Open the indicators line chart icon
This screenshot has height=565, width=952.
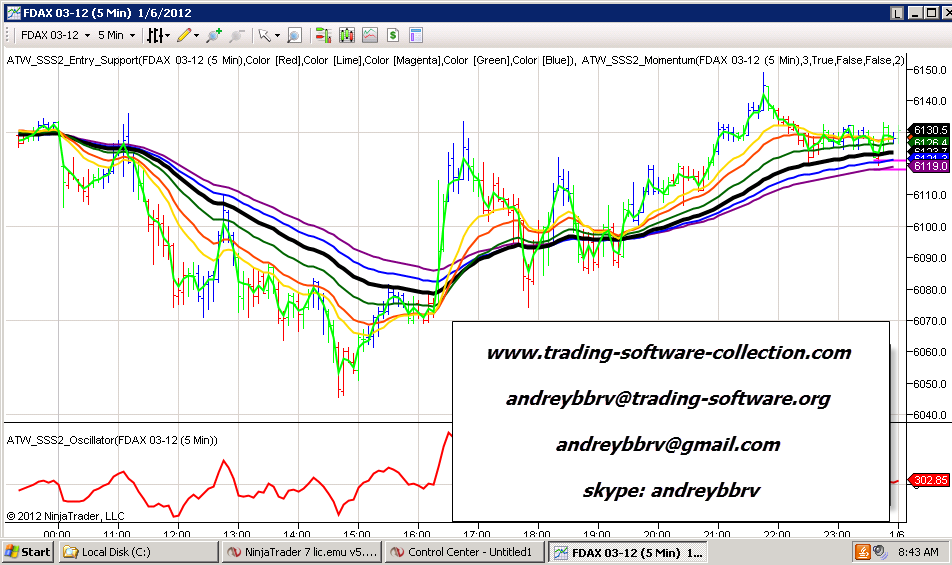pos(370,35)
